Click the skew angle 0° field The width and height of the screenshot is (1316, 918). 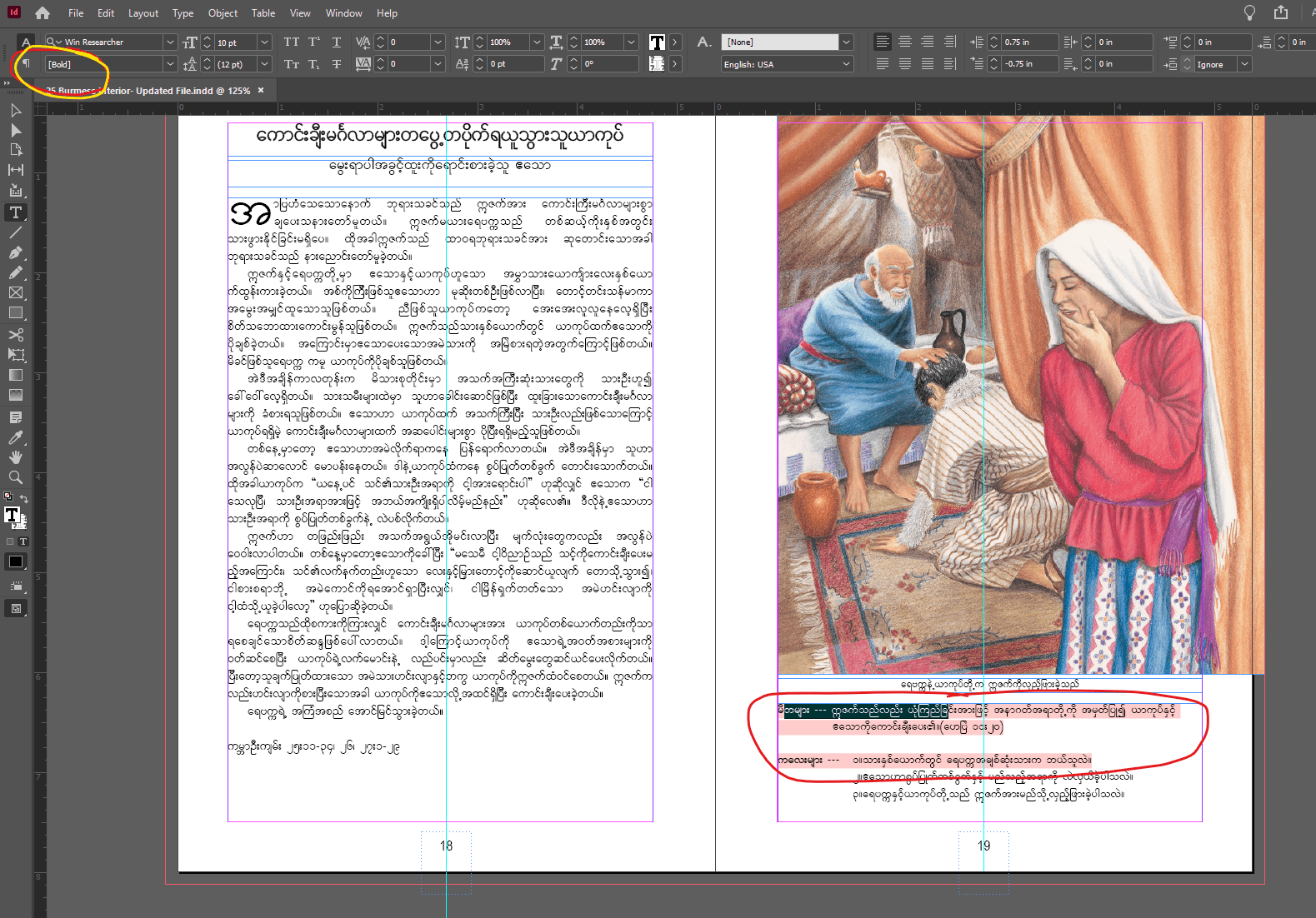610,64
